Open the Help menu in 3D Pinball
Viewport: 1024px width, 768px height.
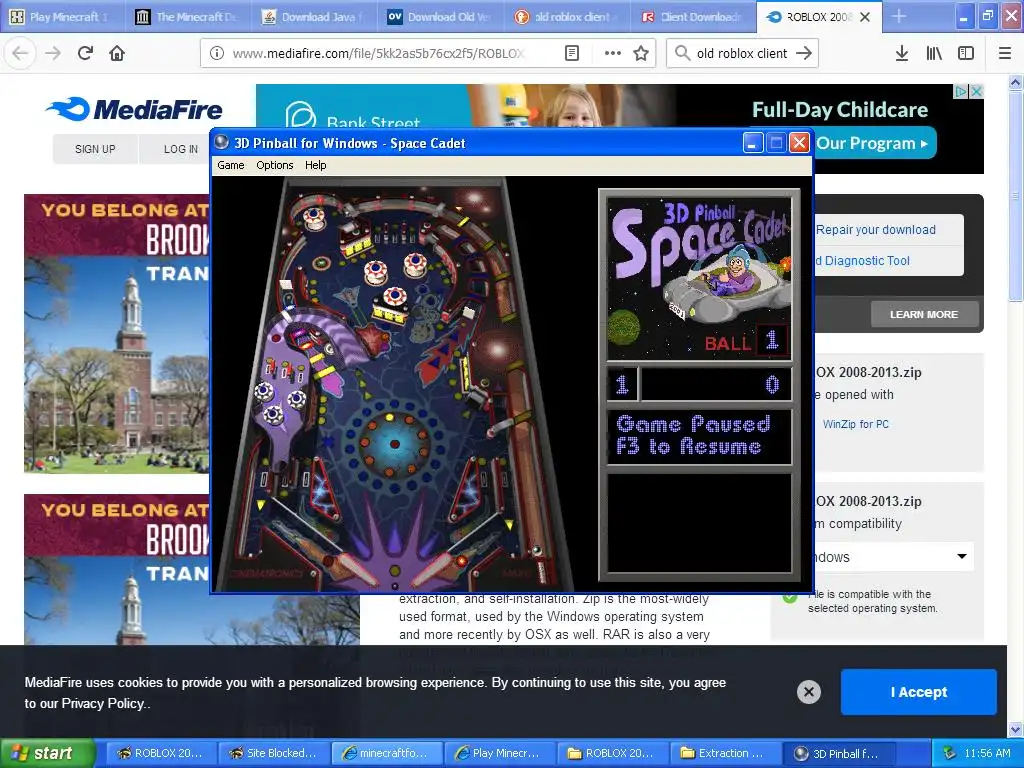(315, 165)
